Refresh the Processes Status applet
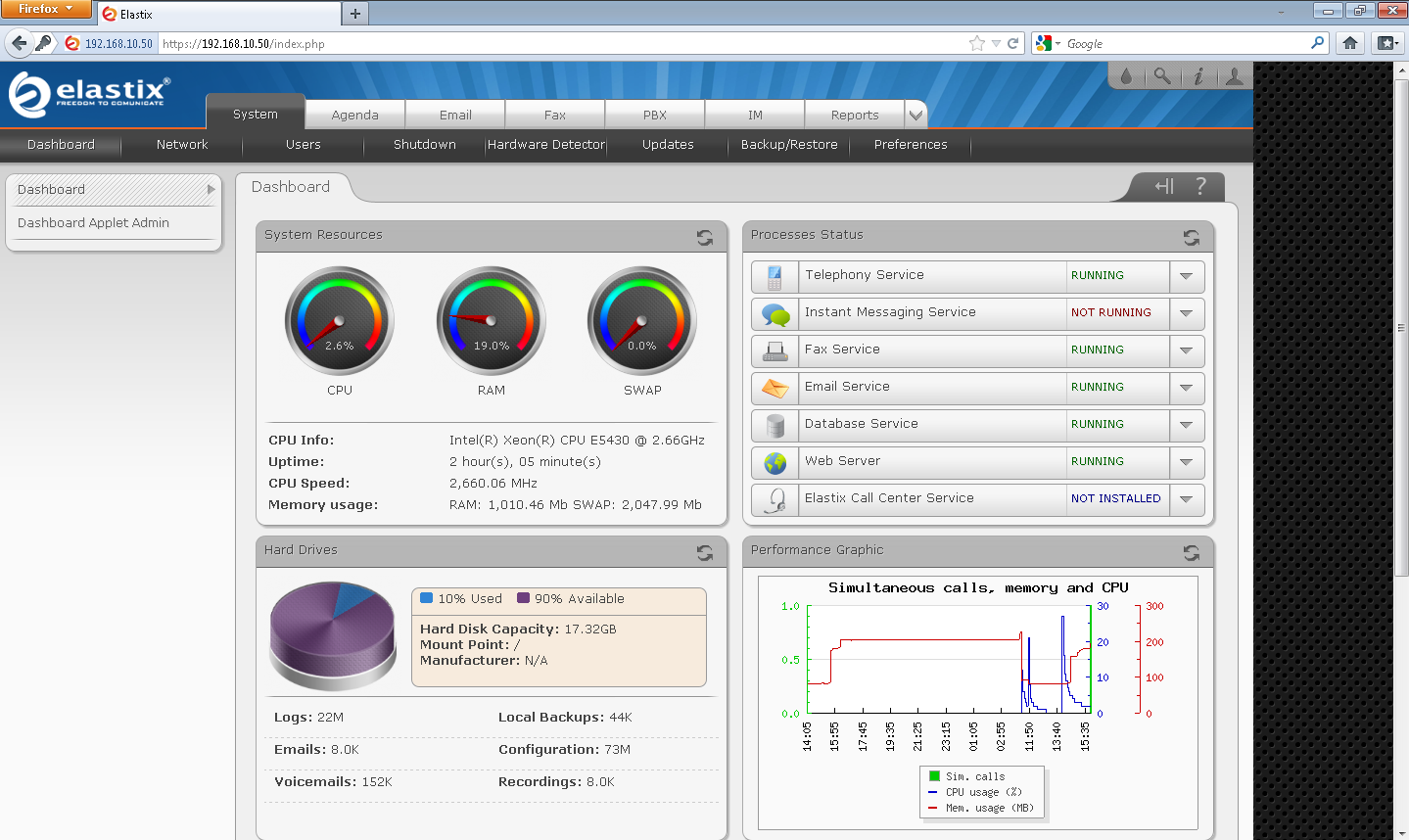This screenshot has height=840, width=1409. click(1191, 237)
